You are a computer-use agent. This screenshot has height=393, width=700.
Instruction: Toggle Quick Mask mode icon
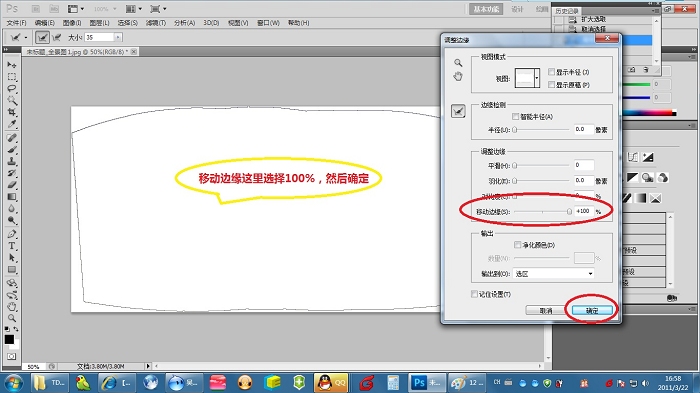[12, 356]
